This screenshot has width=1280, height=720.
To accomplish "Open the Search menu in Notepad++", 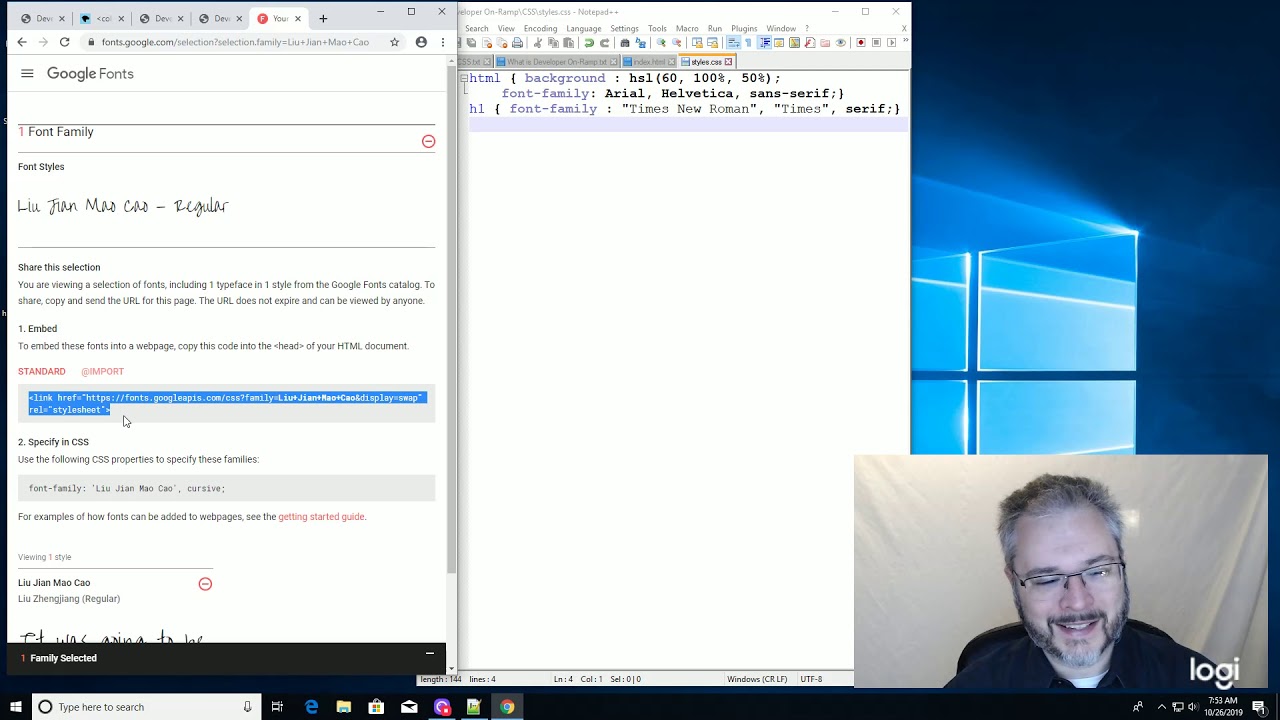I will [476, 28].
